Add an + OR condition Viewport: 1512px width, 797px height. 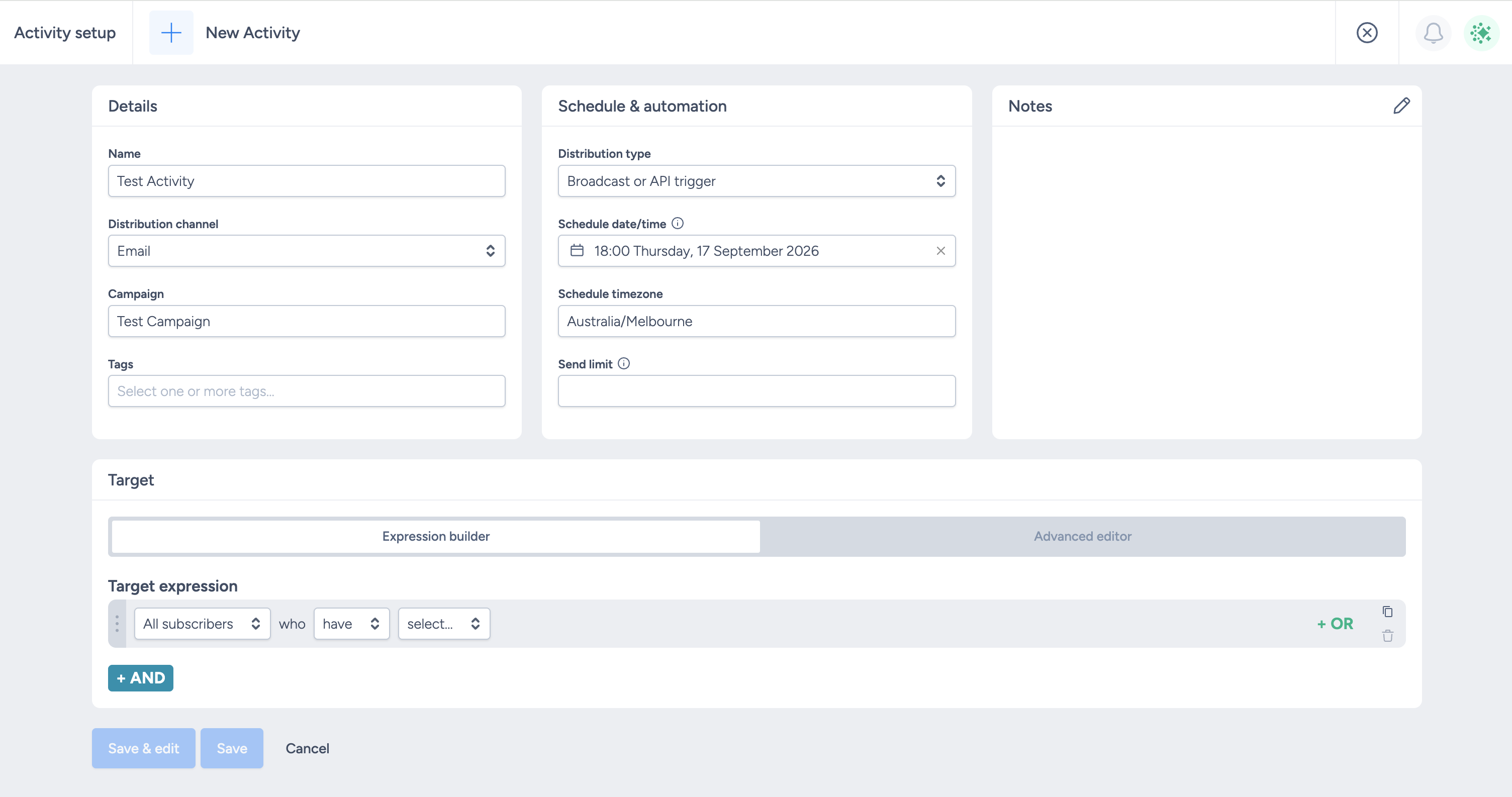(x=1335, y=623)
